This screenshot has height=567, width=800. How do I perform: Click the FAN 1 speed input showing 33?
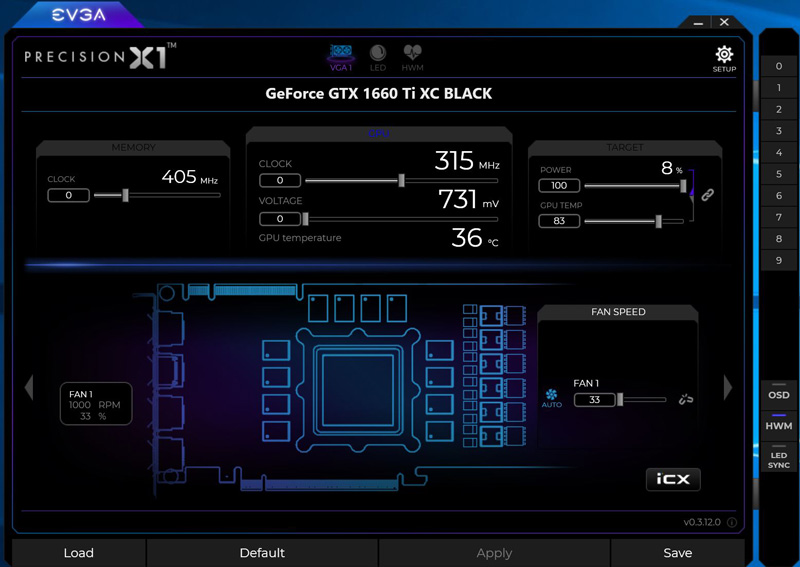click(594, 400)
